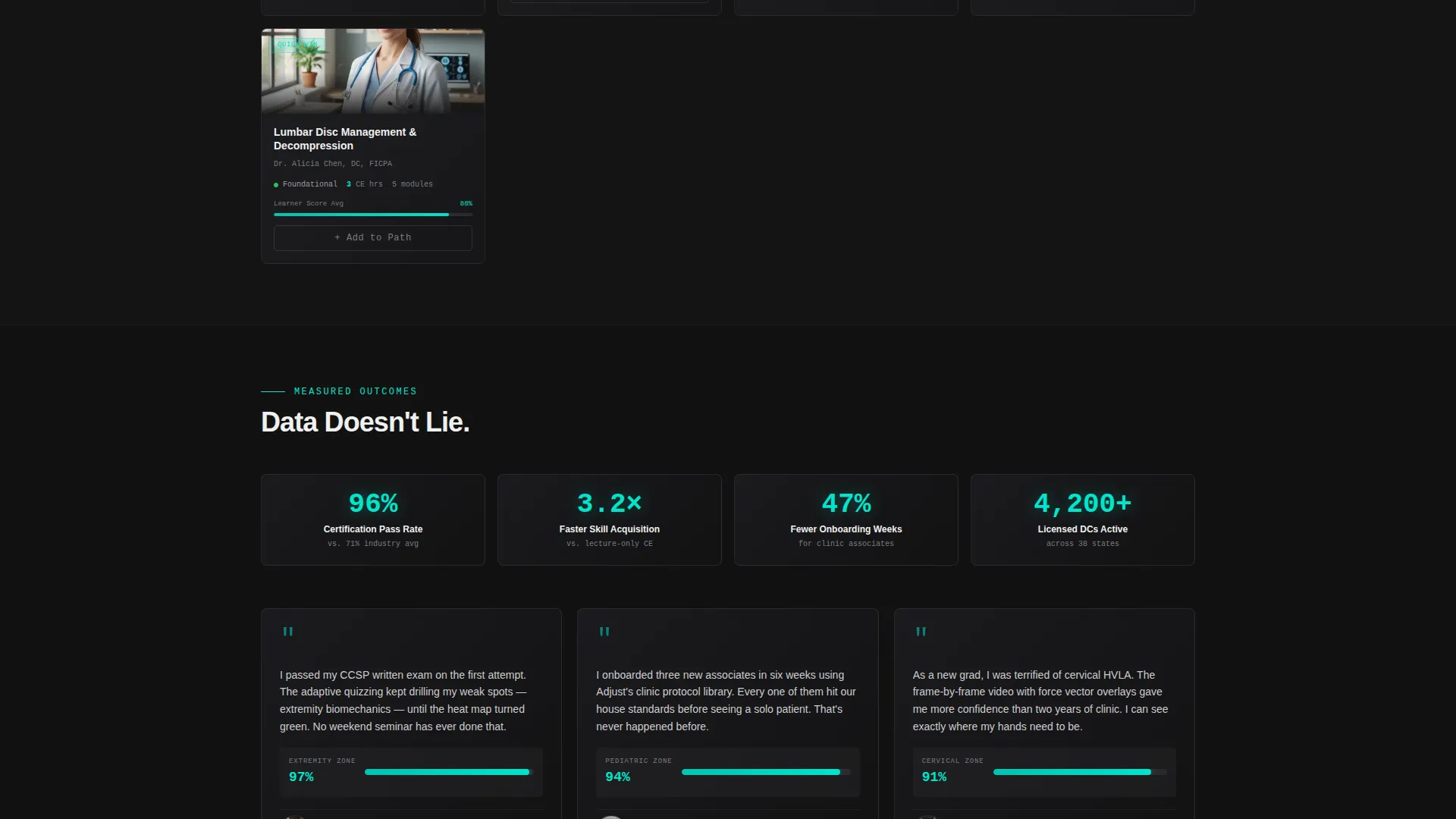Click 'vs. lecture-only CE' caption
Image resolution: width=1456 pixels, height=819 pixels.
(610, 544)
